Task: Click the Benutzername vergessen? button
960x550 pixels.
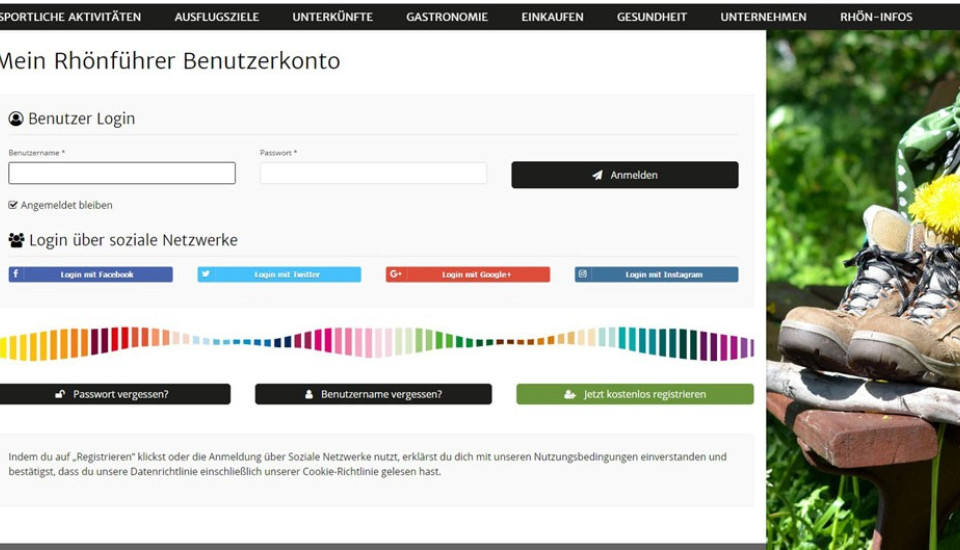Action: [373, 394]
